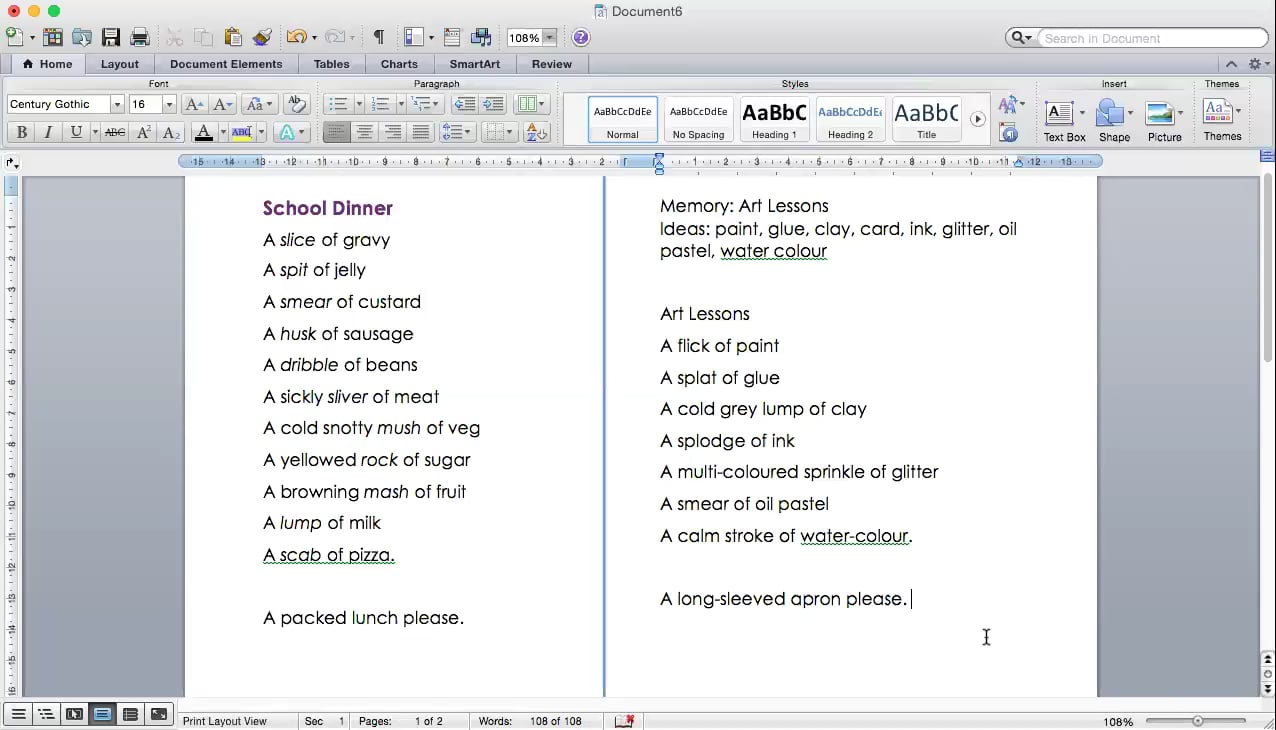Click the yellow text highlight color button
This screenshot has height=730, width=1276.
pos(241,132)
